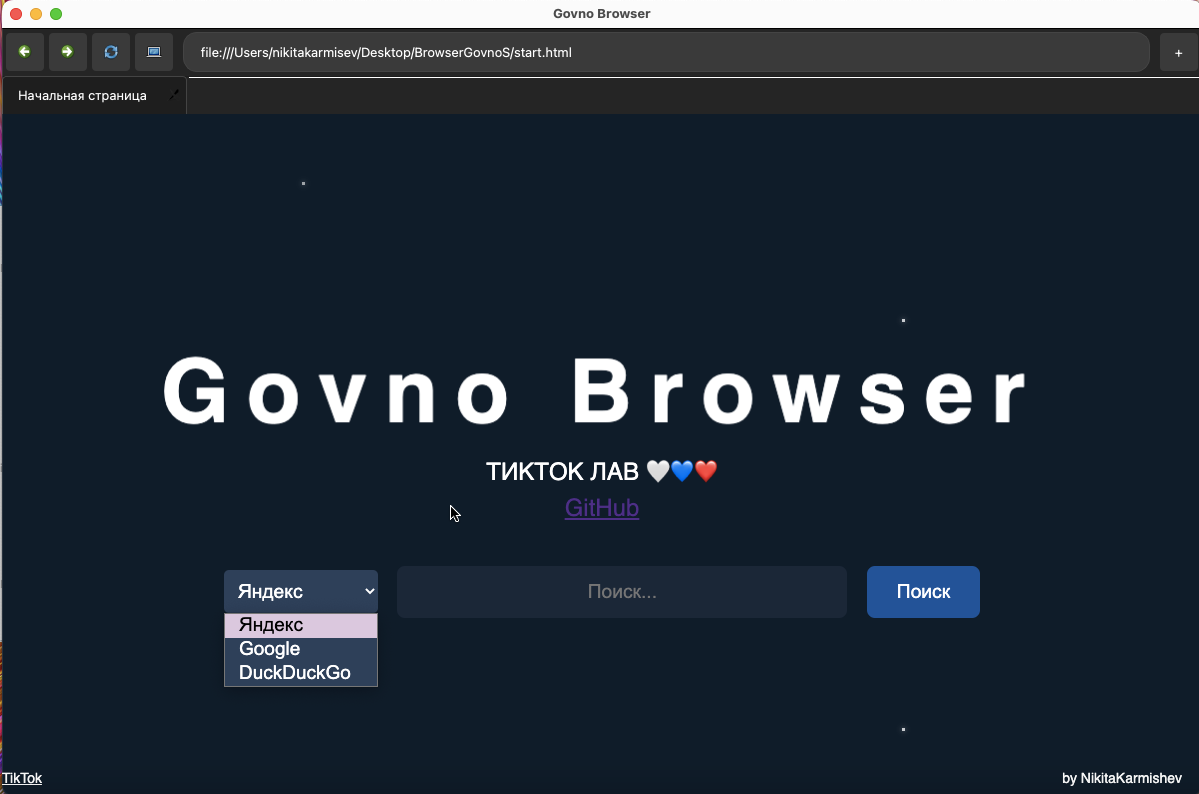Viewport: 1199px width, 794px height.
Task: Click the Govno Browser heading
Action: click(x=596, y=392)
